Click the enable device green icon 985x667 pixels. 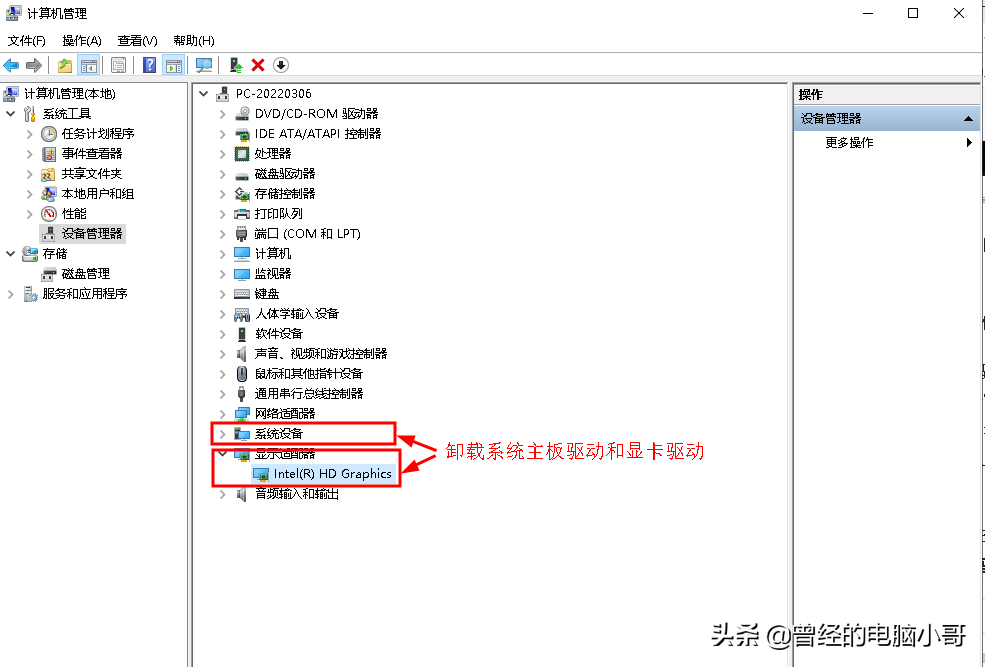(x=236, y=65)
